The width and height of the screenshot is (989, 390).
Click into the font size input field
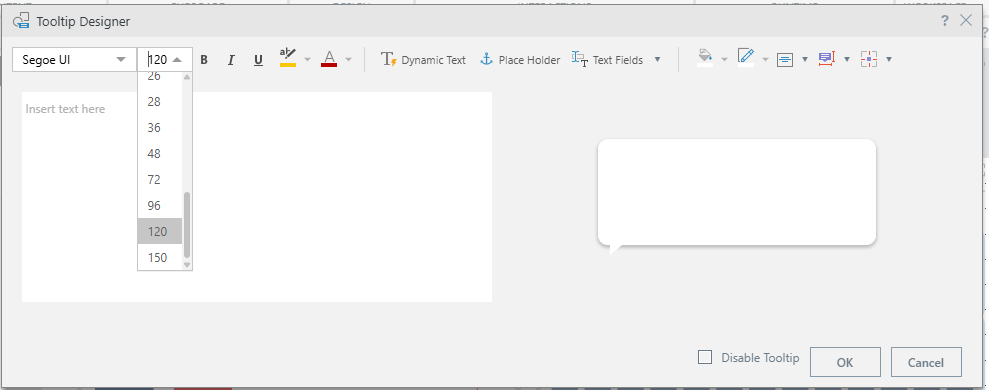(x=158, y=60)
